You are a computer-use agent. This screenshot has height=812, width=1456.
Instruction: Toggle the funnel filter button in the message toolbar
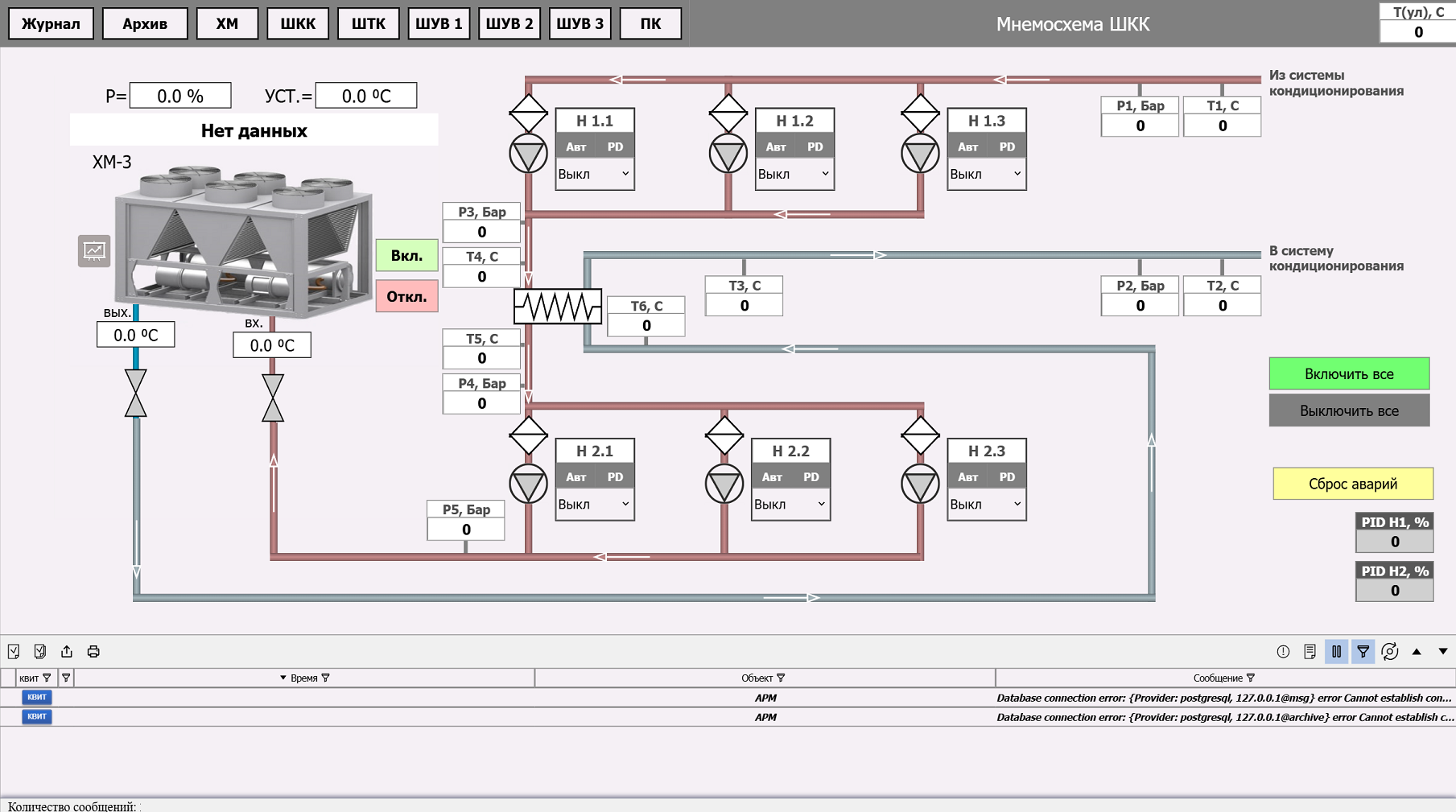click(1363, 651)
